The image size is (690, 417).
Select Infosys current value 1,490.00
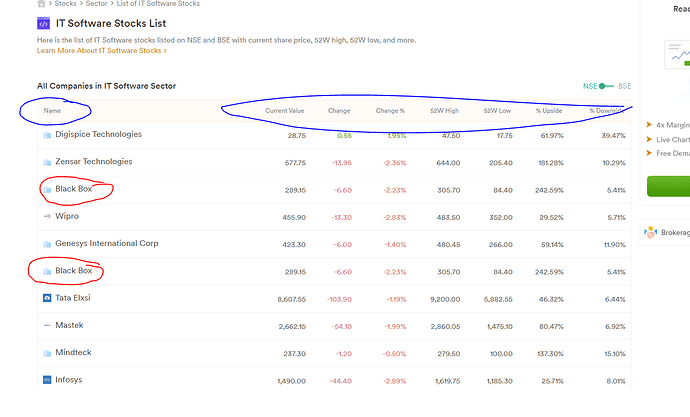coord(291,381)
